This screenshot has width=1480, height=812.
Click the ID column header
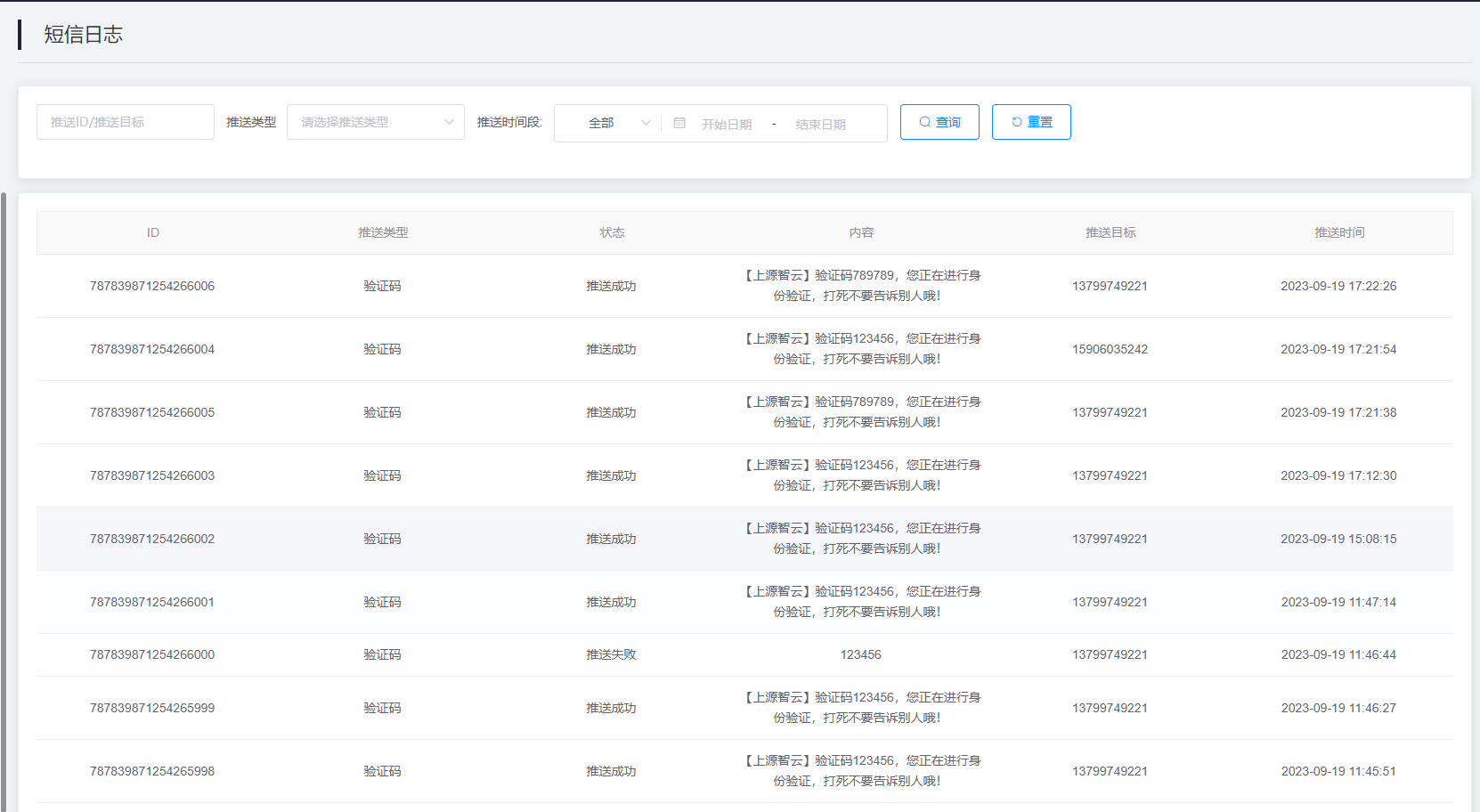(153, 232)
